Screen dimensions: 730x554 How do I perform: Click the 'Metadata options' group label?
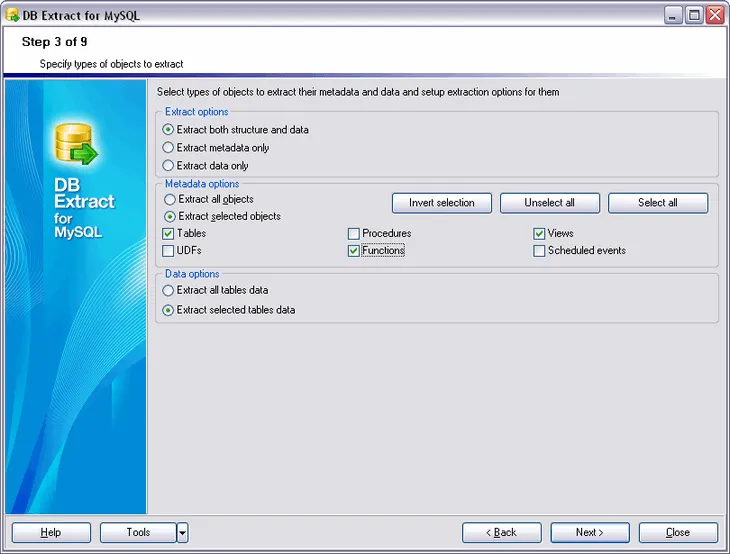(x=202, y=184)
